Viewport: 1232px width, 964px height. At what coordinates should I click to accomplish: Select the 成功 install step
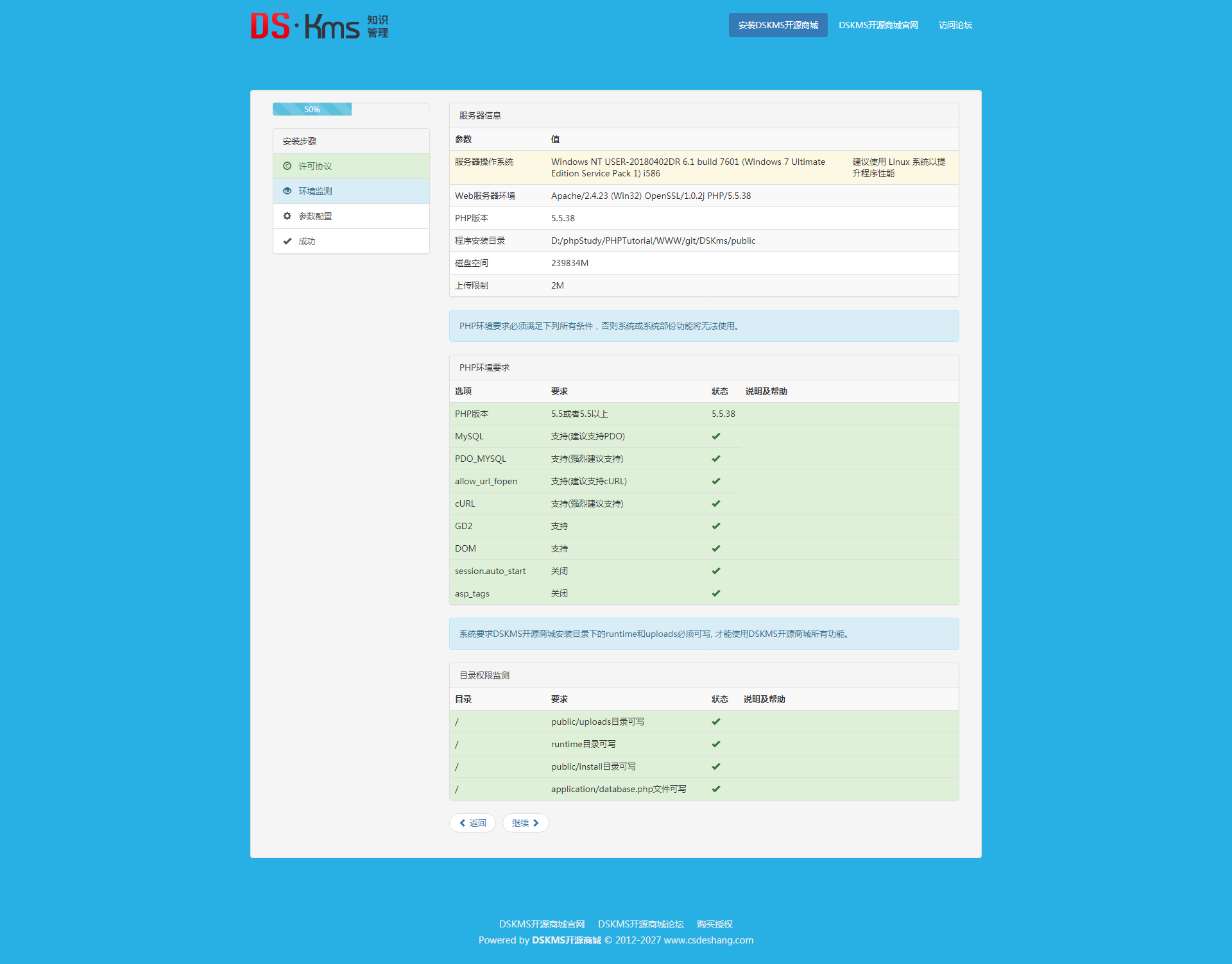click(x=351, y=241)
